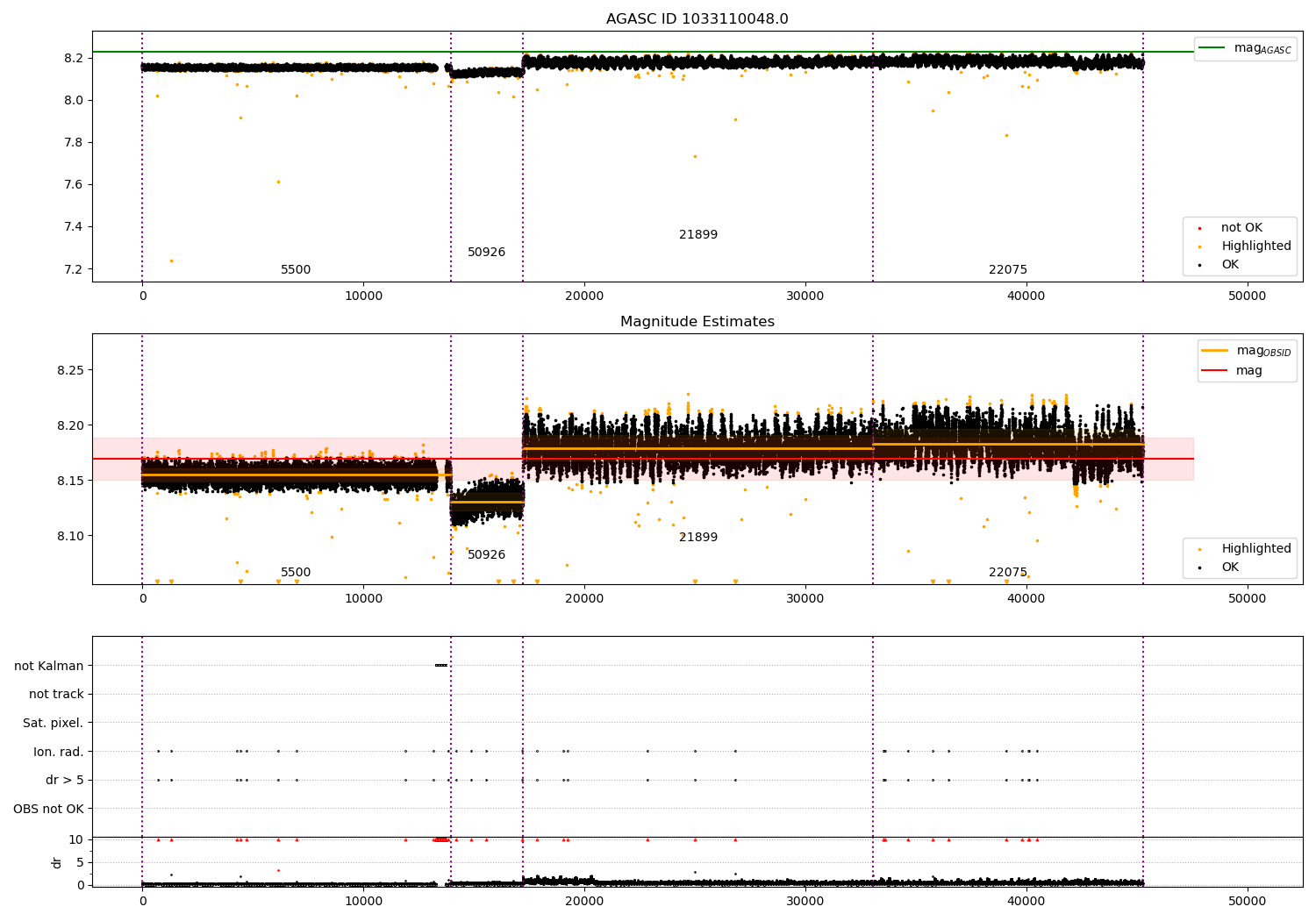This screenshot has width=1316, height=921.
Task: Click the red "mag" legend entry
Action: tap(1232, 370)
